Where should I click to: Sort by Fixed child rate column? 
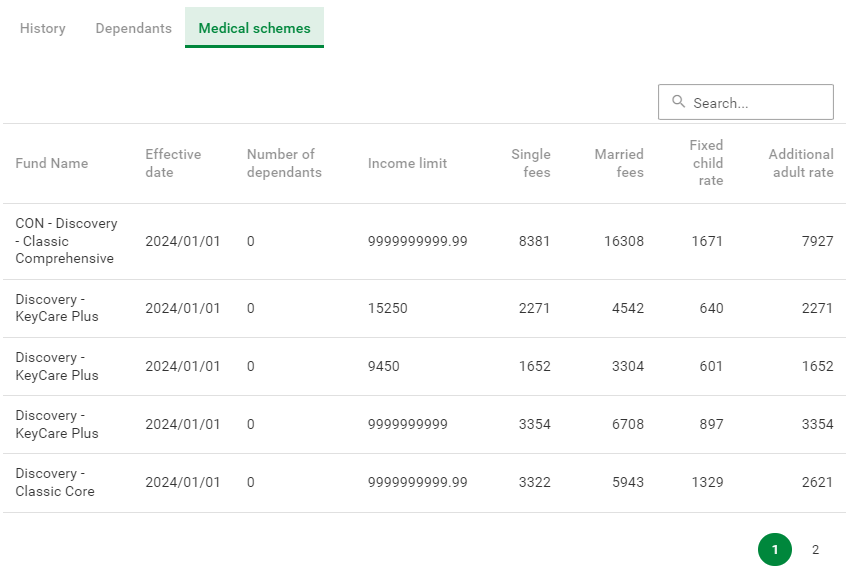pos(706,163)
